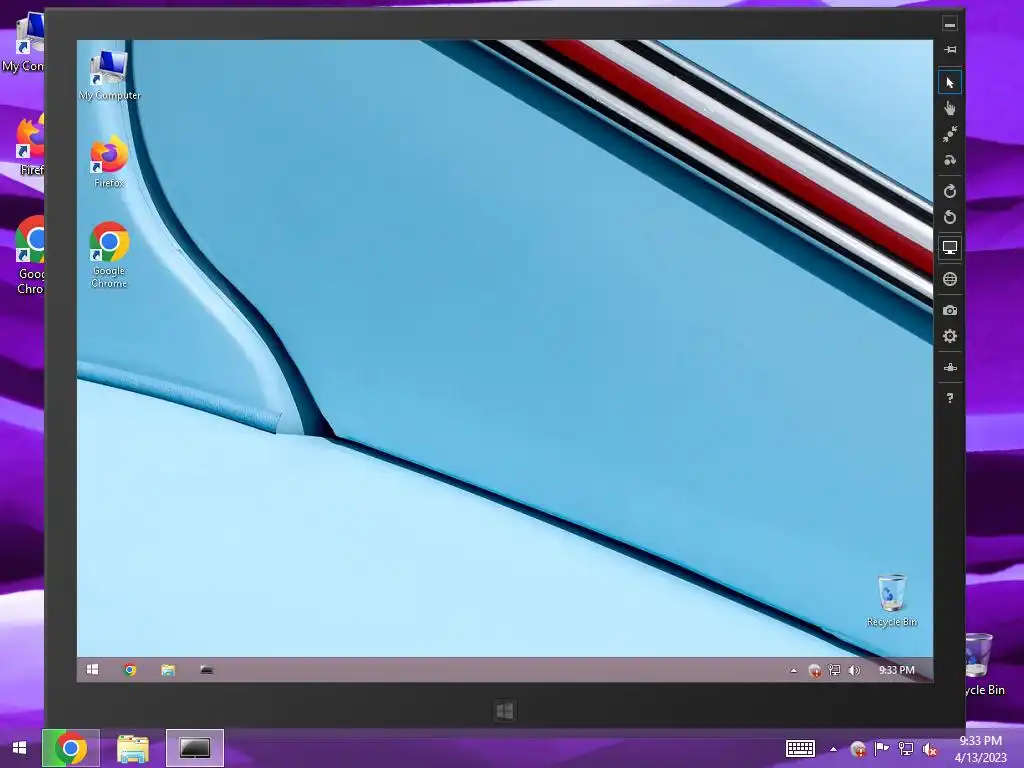Open host network tray icon
Screen dimensions: 1024x768
click(x=906, y=749)
